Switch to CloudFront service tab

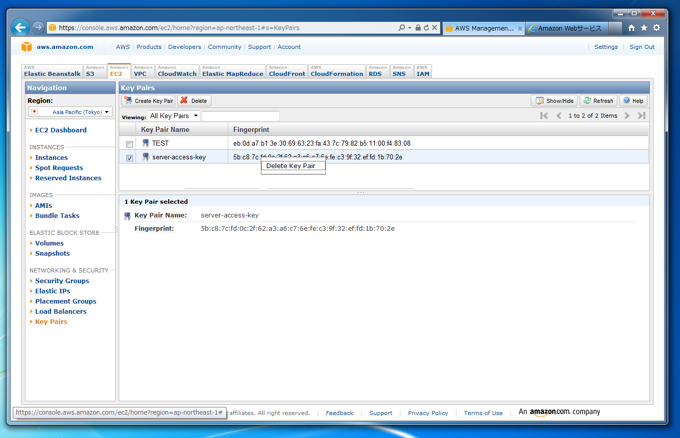[x=287, y=71]
